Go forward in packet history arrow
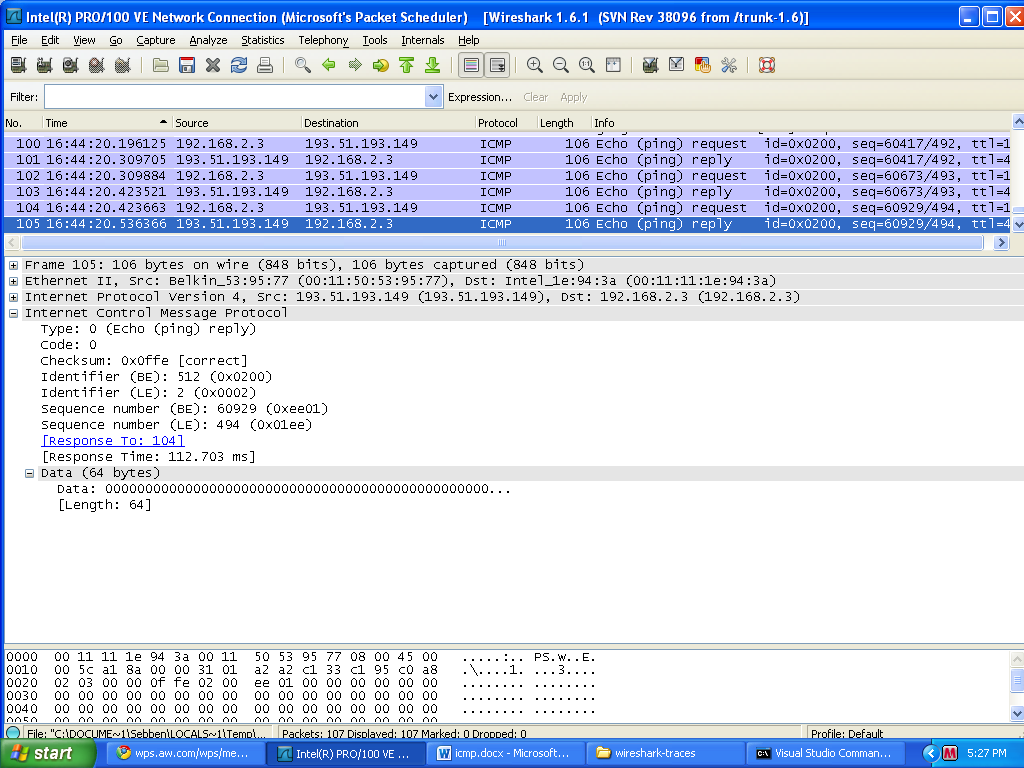This screenshot has width=1024, height=768. (355, 65)
